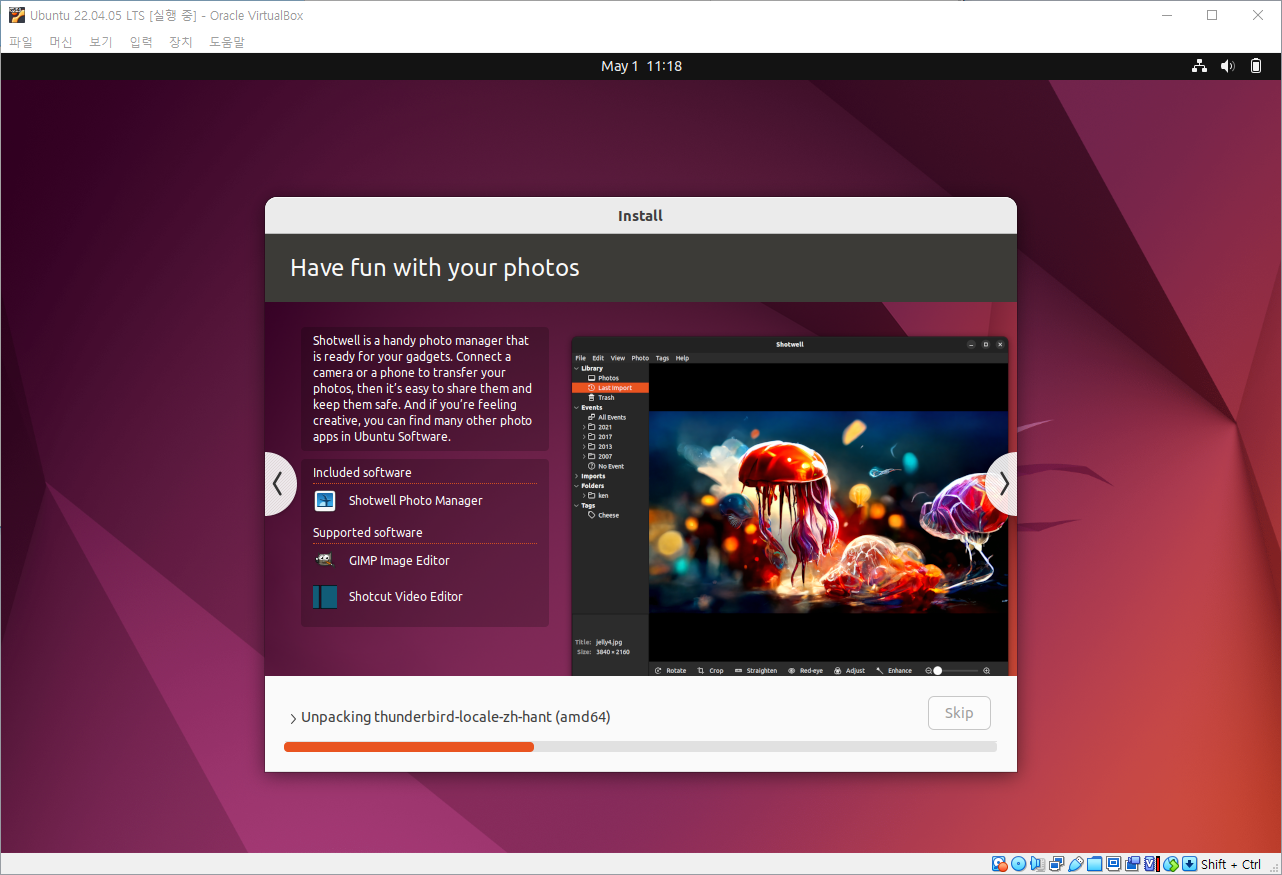The height and width of the screenshot is (875, 1282).
Task: Open the 입력 menu
Action: click(141, 42)
